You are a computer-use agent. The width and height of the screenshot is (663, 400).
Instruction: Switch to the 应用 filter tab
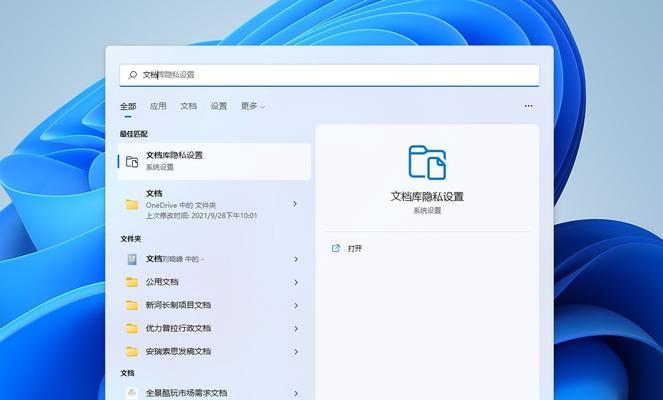click(158, 106)
